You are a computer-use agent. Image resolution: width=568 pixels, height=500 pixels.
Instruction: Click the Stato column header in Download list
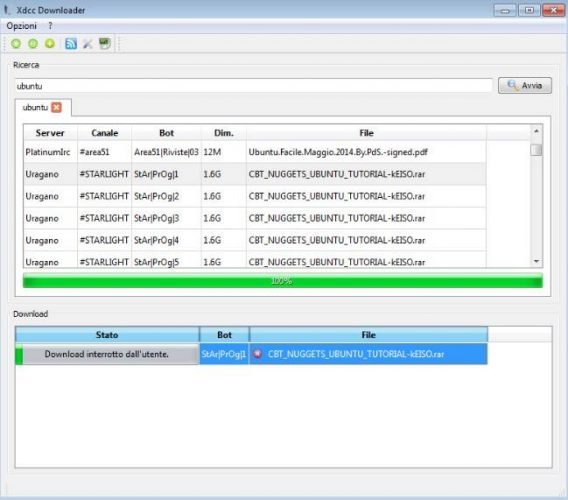pyautogui.click(x=107, y=335)
